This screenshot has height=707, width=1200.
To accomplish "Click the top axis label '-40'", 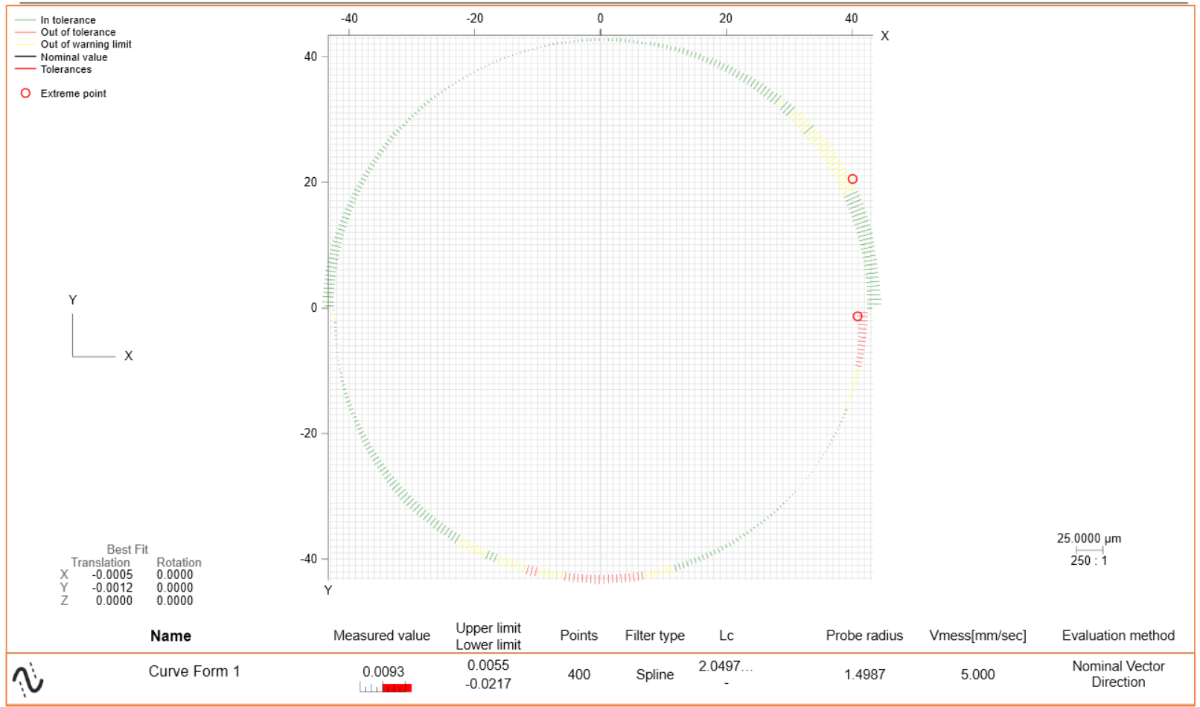I will coord(349,18).
